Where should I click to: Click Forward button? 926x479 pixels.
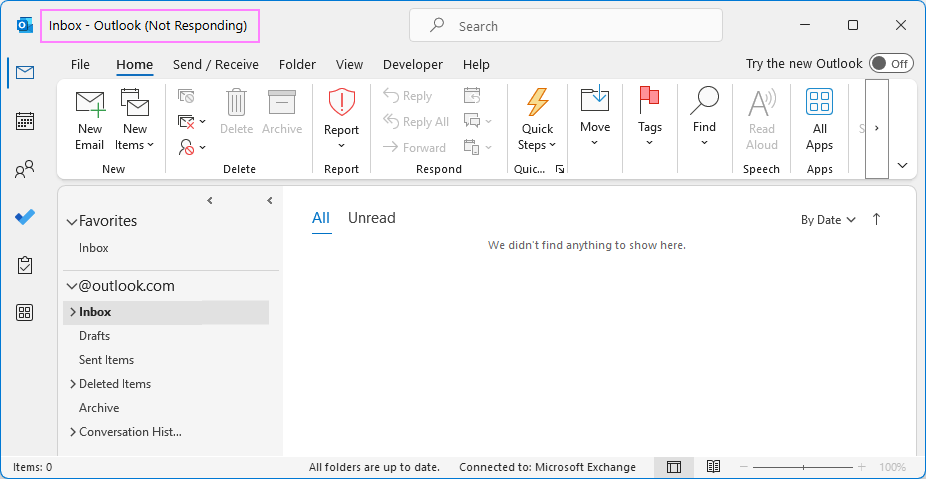coord(414,148)
